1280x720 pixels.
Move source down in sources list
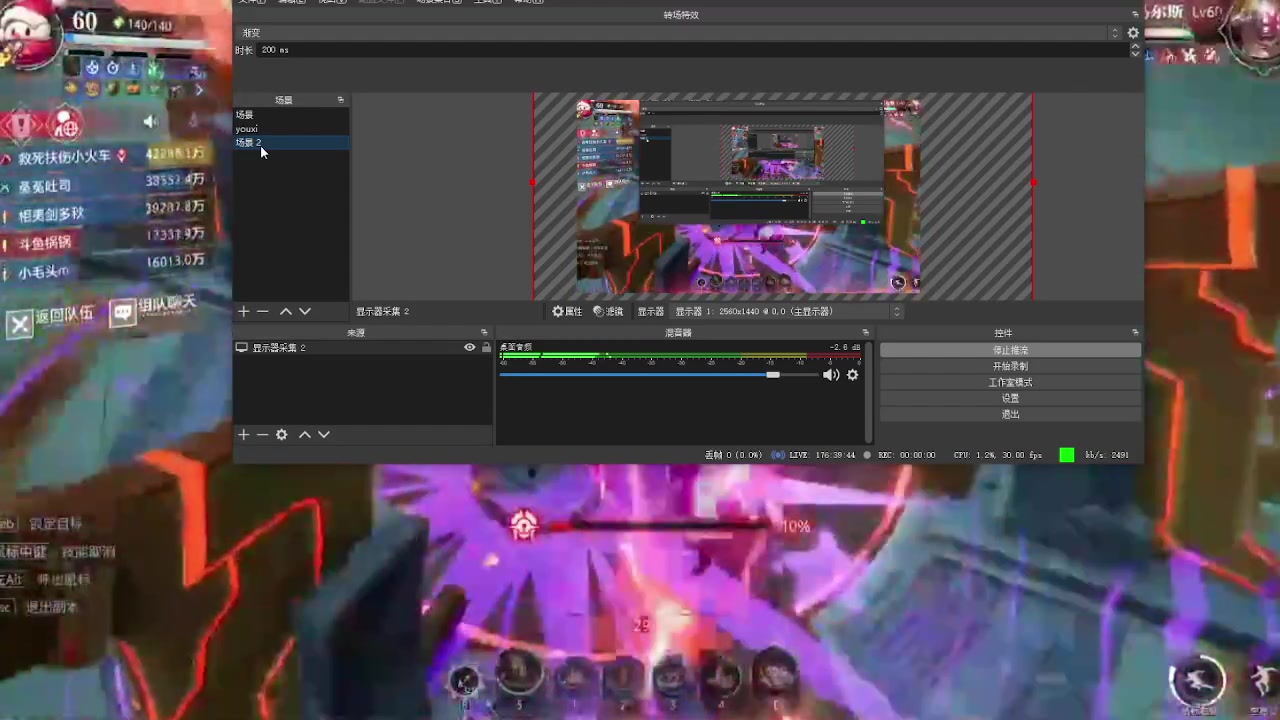pos(324,434)
